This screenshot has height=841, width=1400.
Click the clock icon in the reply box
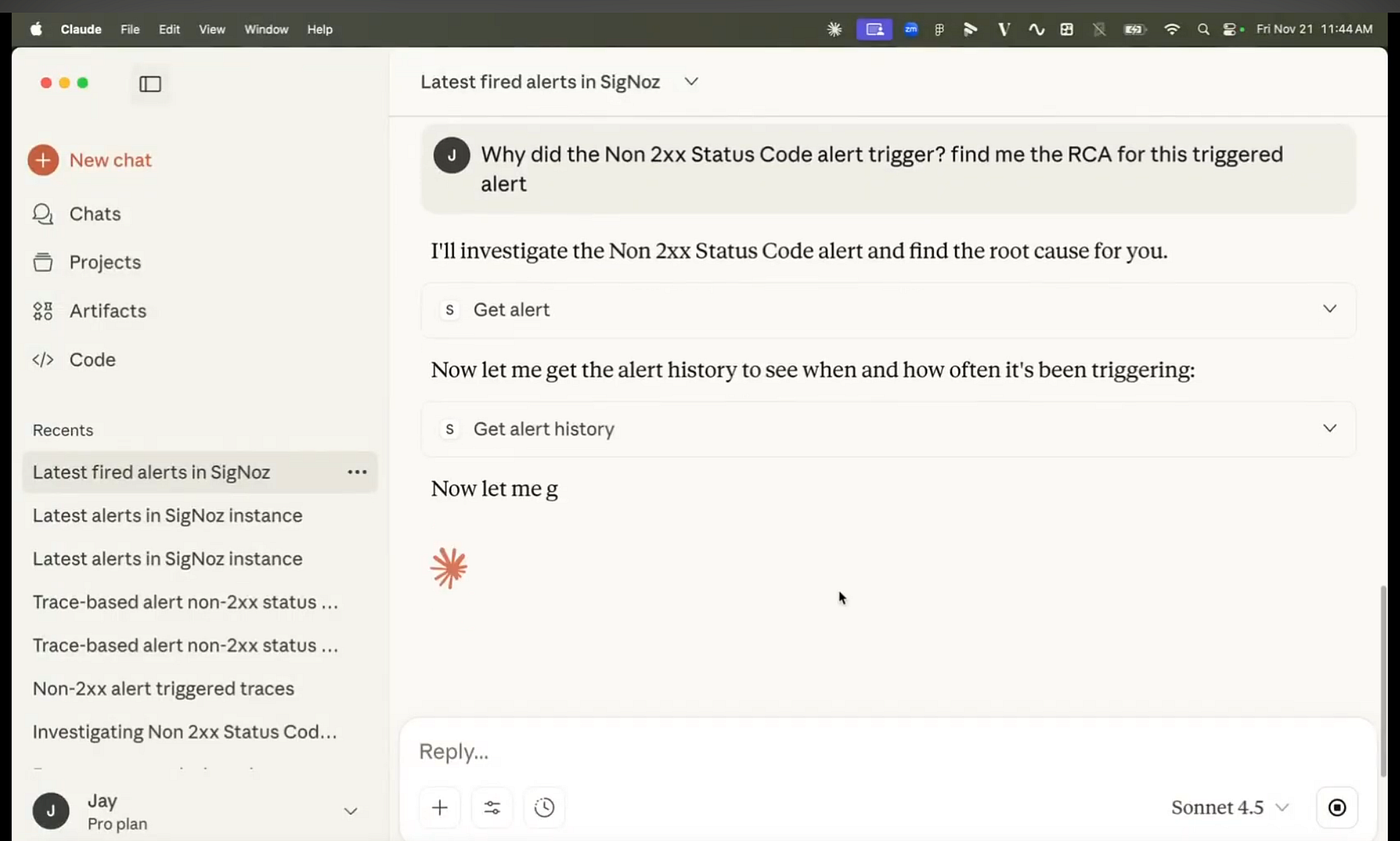544,807
